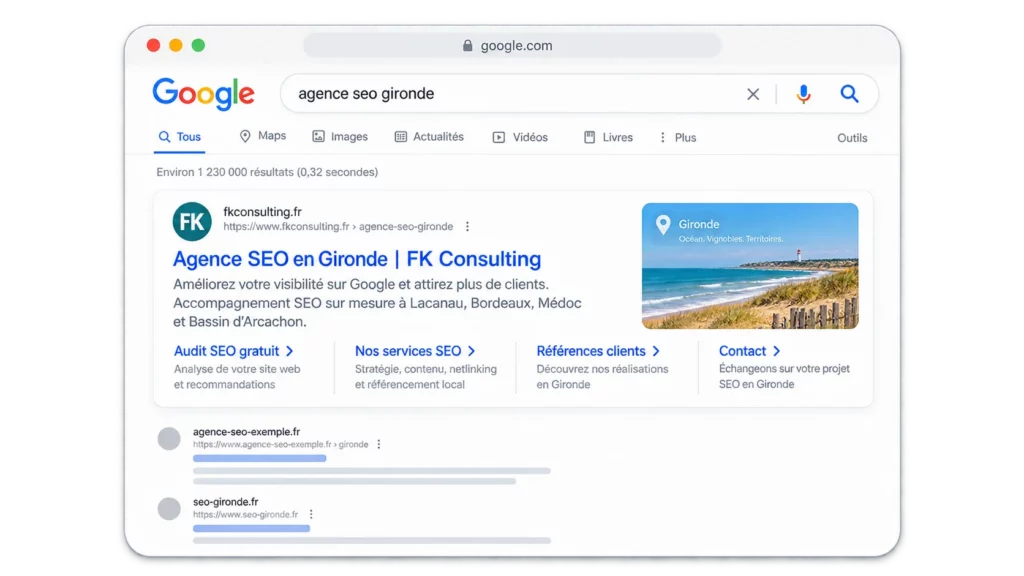Open options menu beside agence-seo-exemple.fr URL
The width and height of the screenshot is (1024, 576).
pos(379,444)
